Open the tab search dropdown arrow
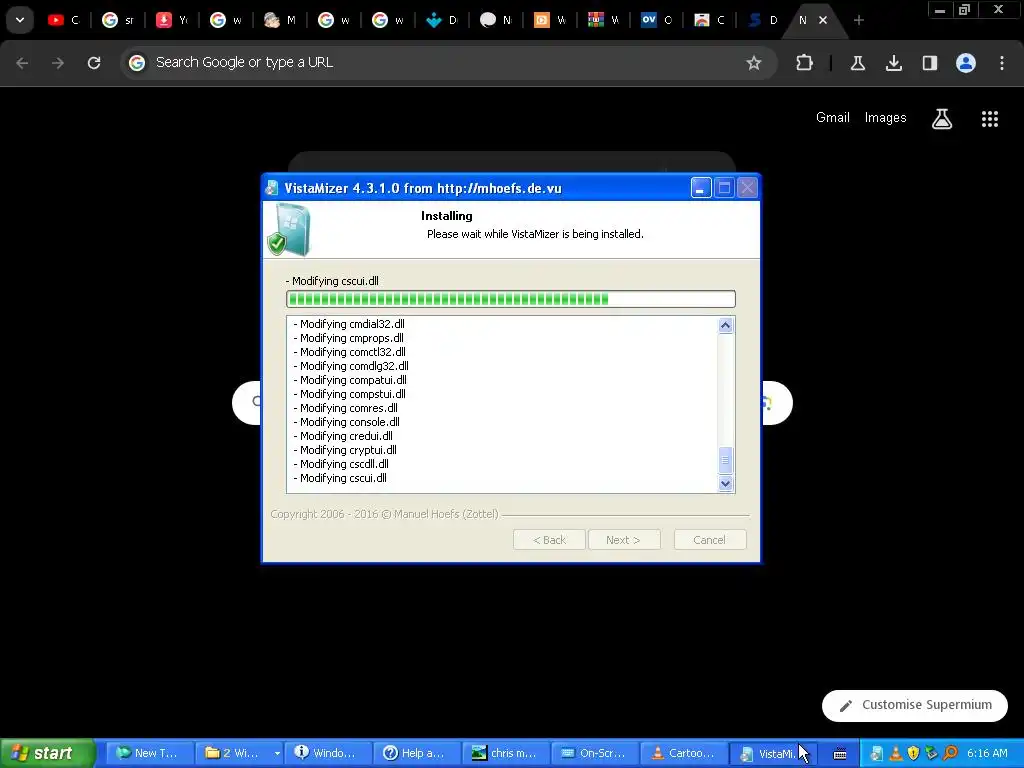 (20, 20)
